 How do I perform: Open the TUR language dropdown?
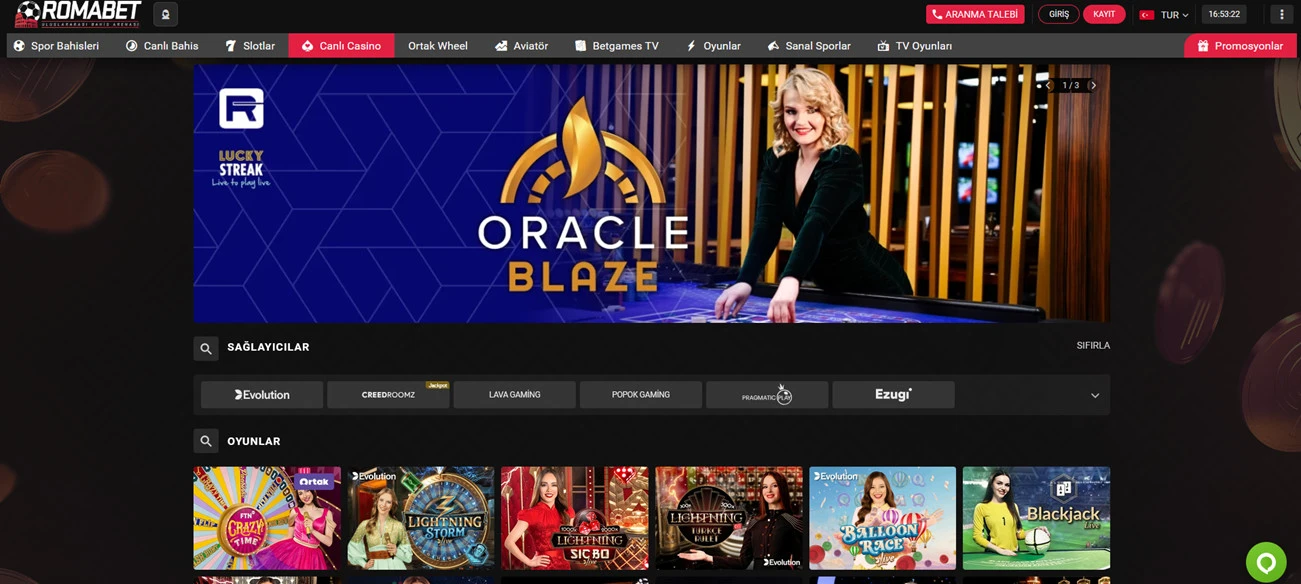coord(1164,15)
